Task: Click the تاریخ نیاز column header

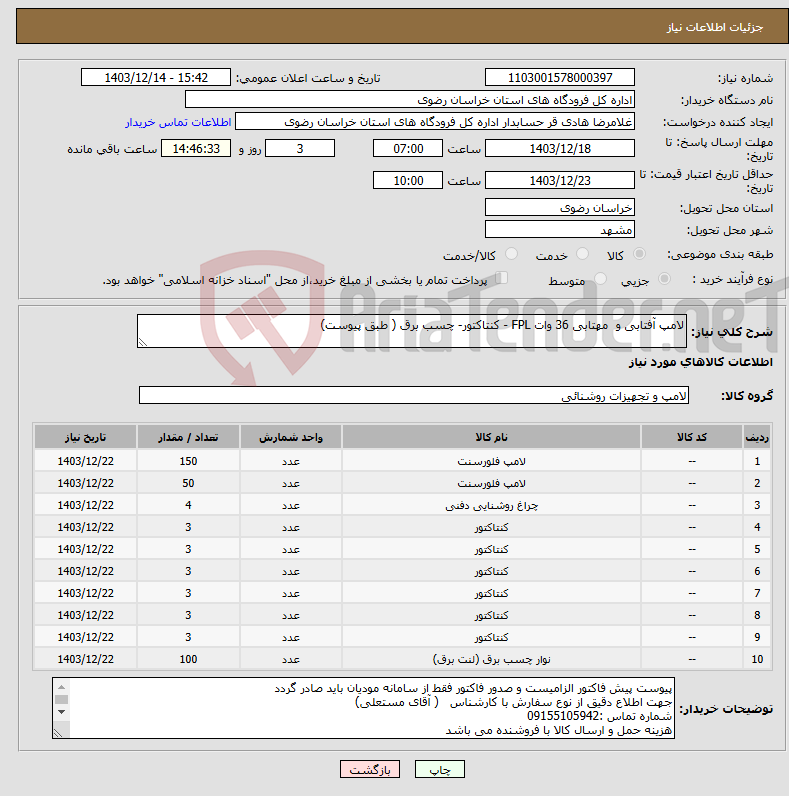Action: pyautogui.click(x=85, y=437)
